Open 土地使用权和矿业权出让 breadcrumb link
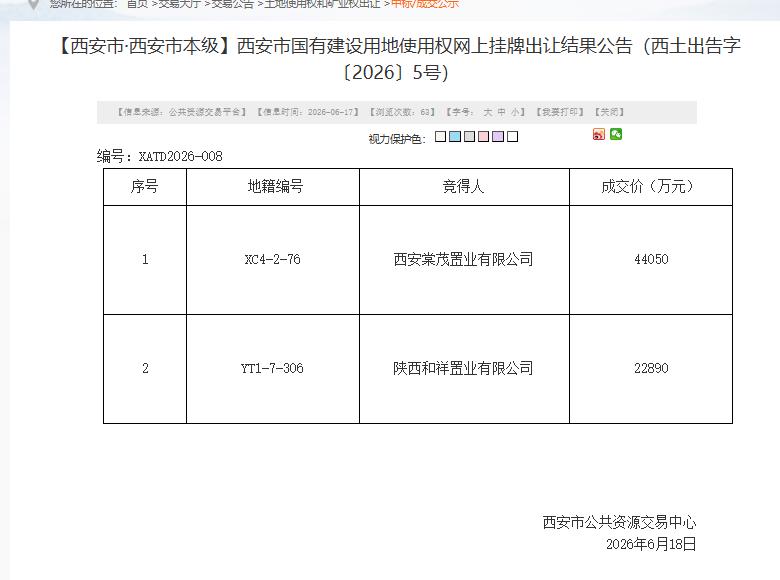 [x=322, y=4]
